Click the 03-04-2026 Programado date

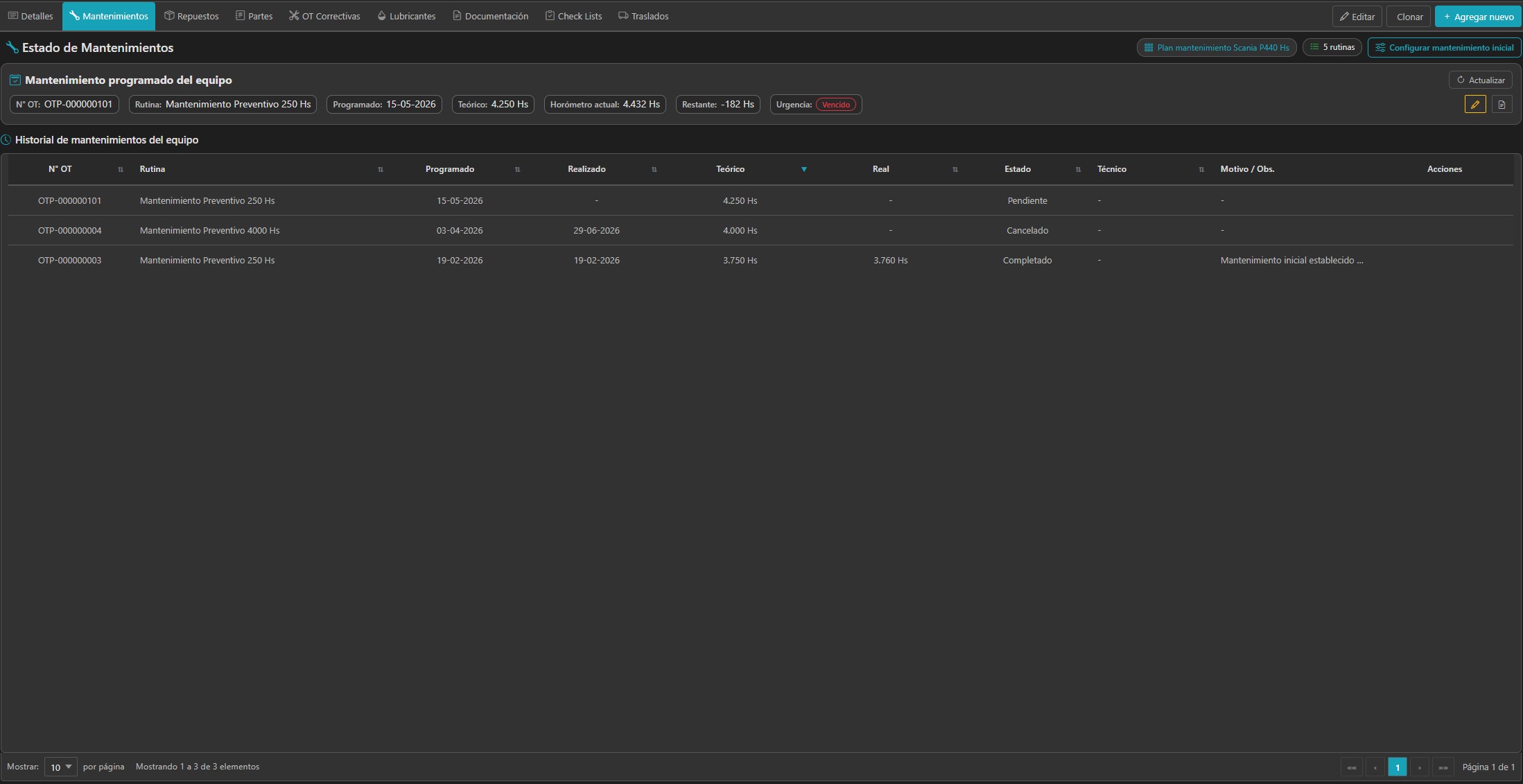point(460,230)
